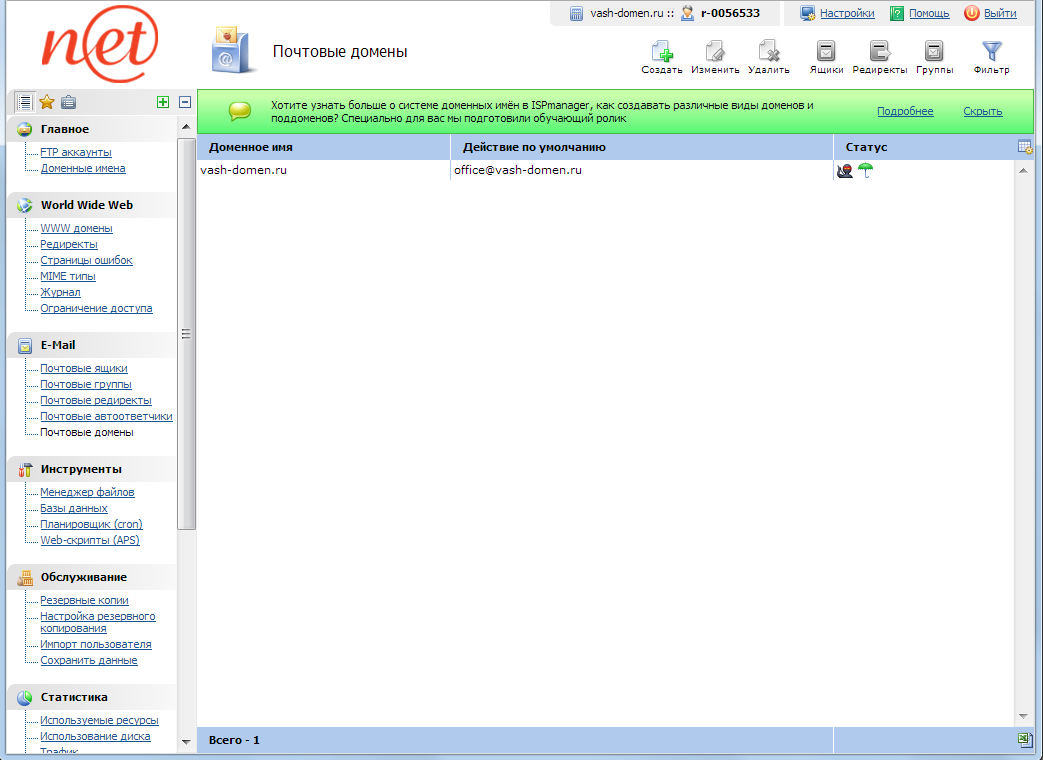
Task: Open the table column settings icon
Action: pos(1024,147)
